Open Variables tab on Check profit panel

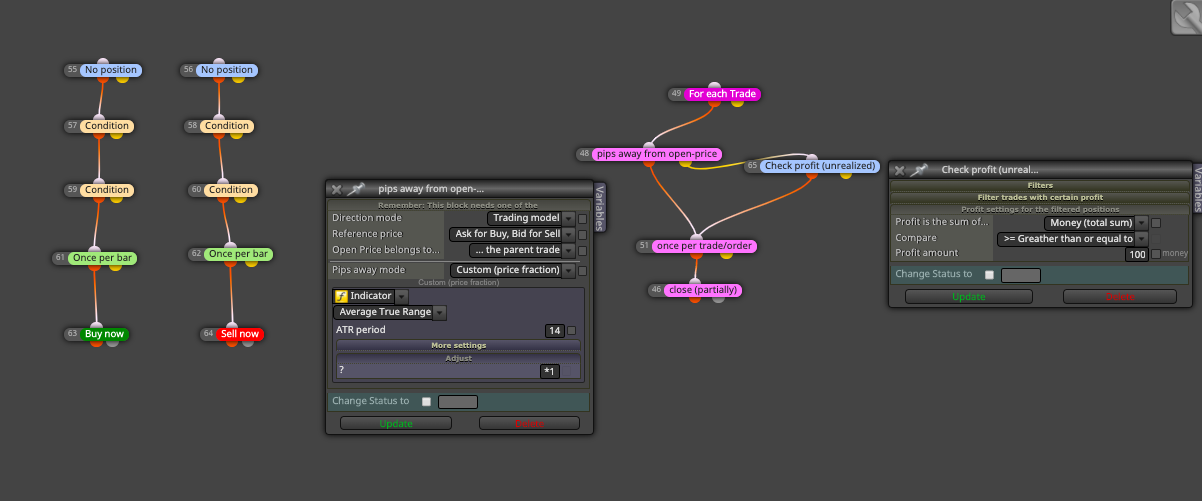tap(1196, 189)
